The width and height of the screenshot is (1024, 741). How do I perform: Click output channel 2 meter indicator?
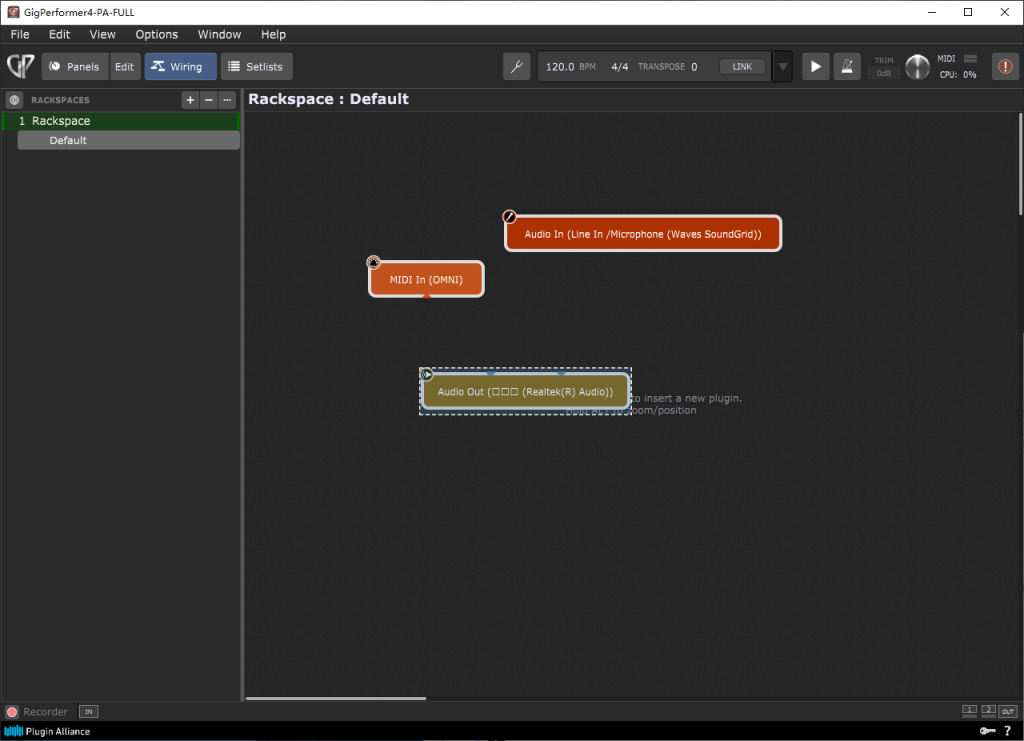tap(988, 710)
